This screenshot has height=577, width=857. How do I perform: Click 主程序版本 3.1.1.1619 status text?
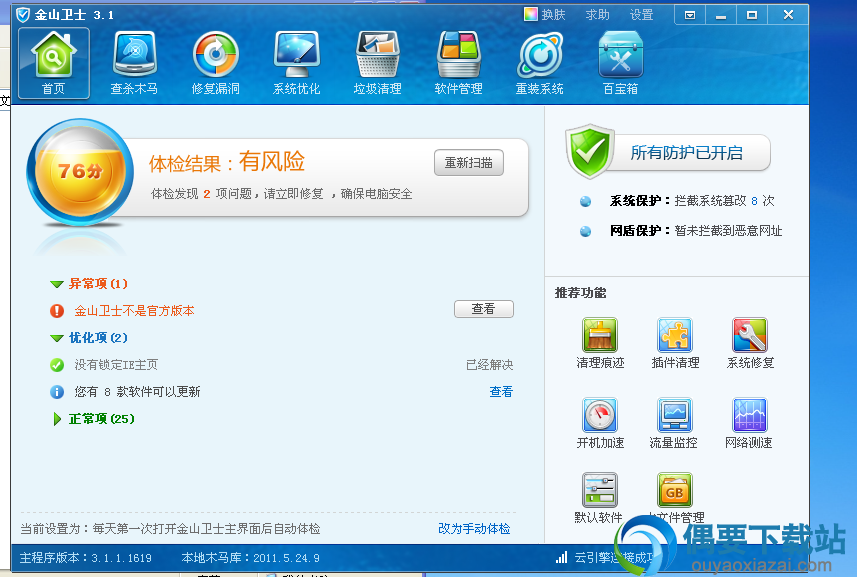pyautogui.click(x=86, y=558)
